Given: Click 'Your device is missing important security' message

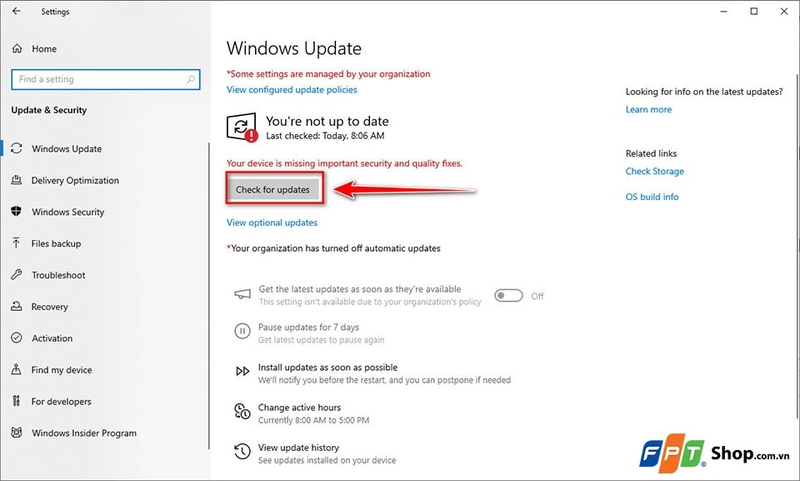Looking at the screenshot, I should point(344,164).
